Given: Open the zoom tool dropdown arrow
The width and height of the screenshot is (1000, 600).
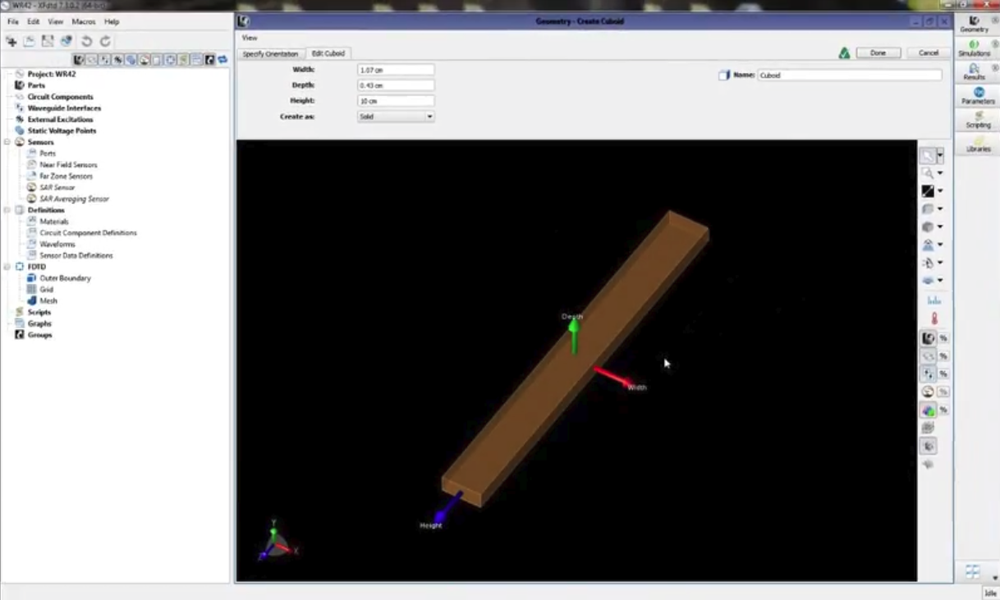Looking at the screenshot, I should click(x=940, y=173).
